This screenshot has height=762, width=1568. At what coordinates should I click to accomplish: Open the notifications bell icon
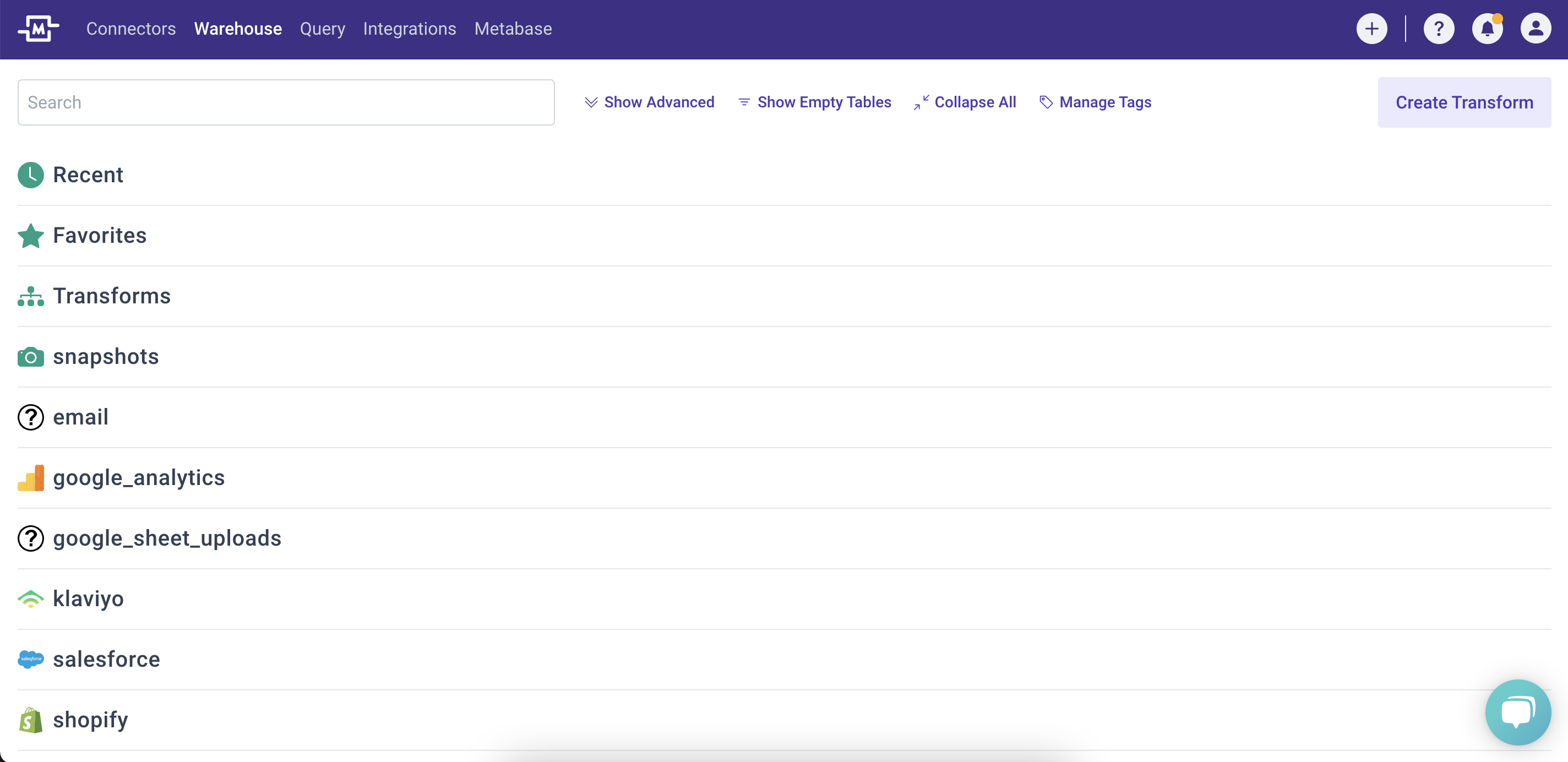pos(1487,29)
